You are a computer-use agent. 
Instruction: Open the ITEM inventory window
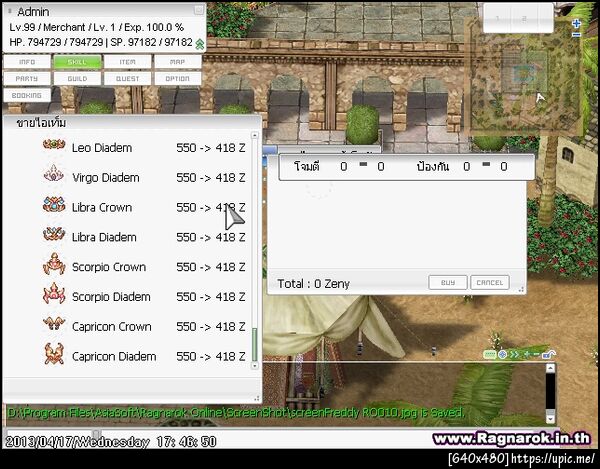tap(127, 62)
